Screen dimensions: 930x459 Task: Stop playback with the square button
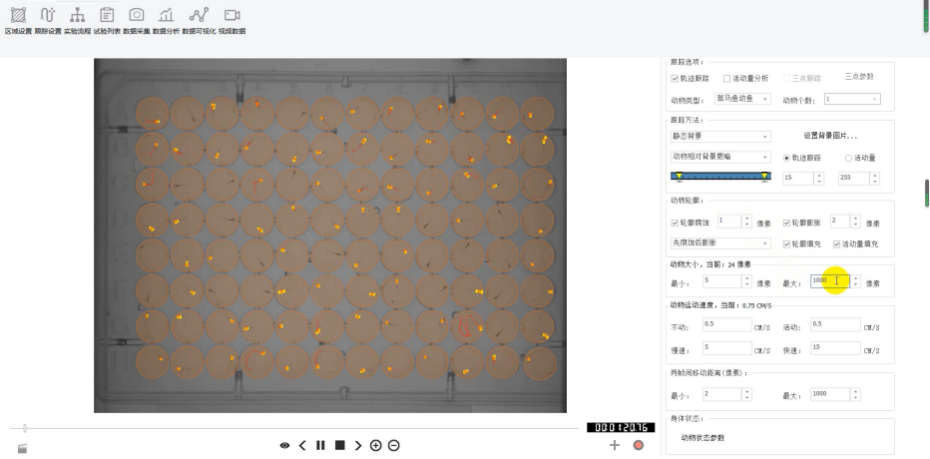pyautogui.click(x=339, y=445)
